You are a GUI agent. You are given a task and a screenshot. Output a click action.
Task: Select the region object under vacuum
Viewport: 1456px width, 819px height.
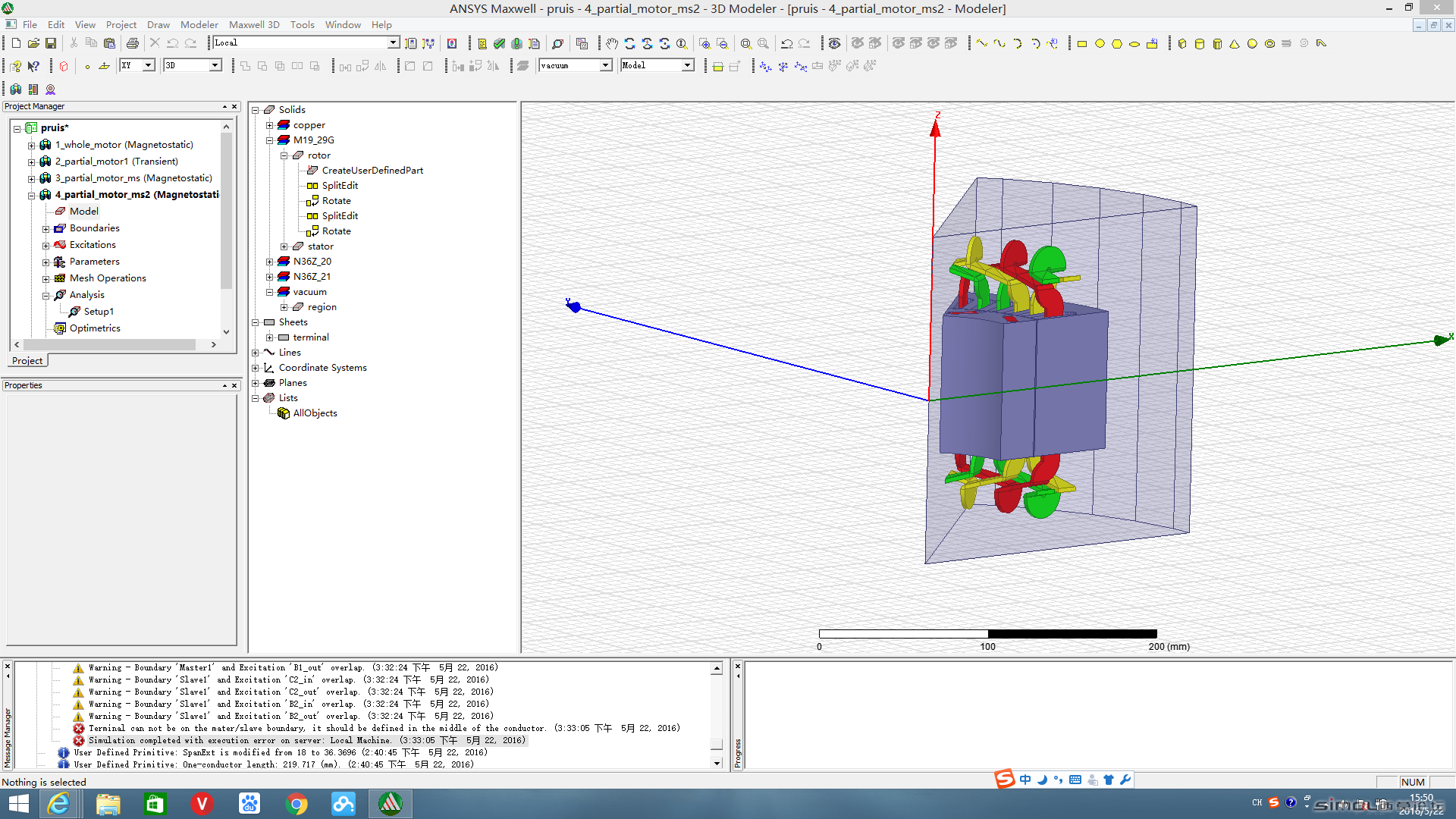tap(322, 307)
